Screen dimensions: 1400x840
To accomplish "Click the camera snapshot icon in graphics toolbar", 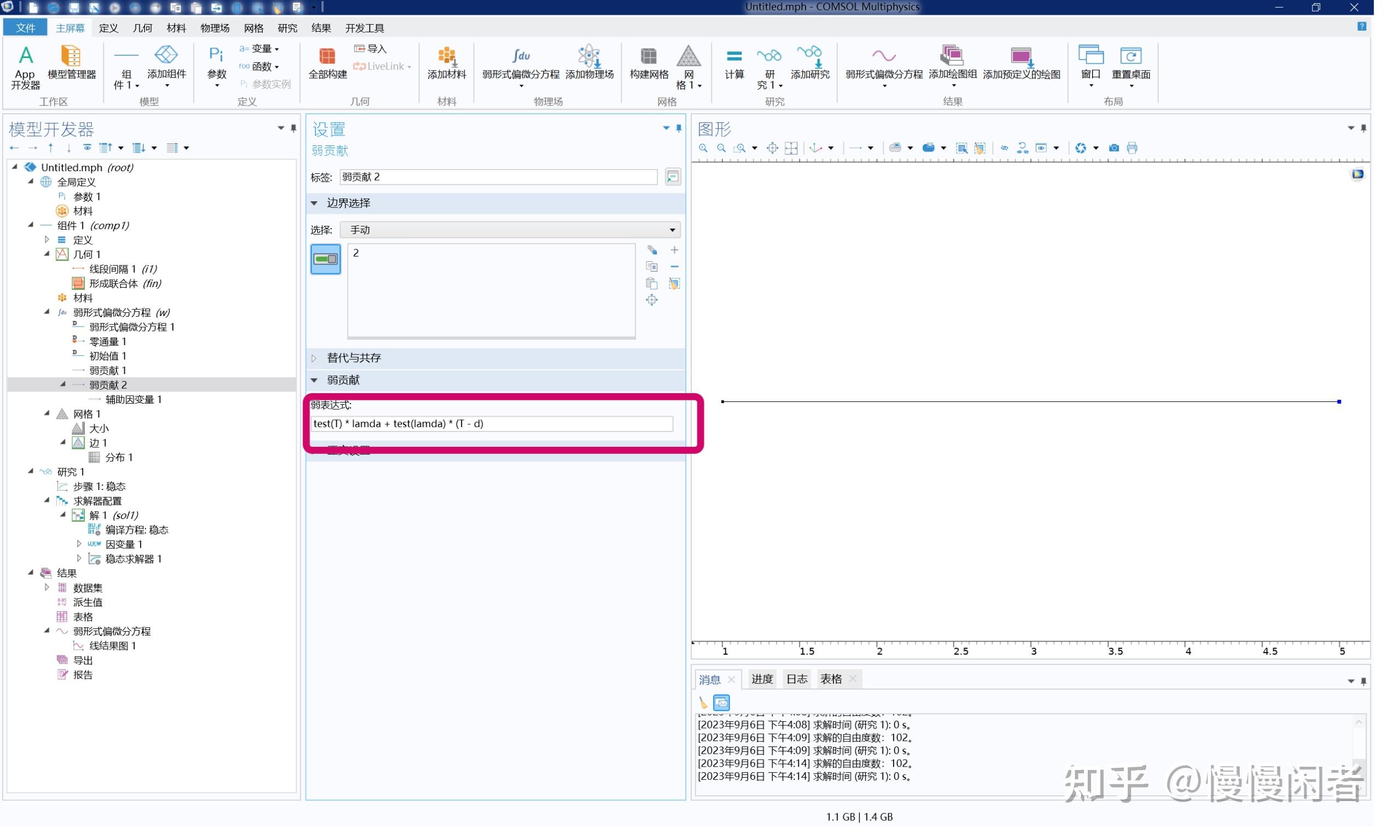I will [1113, 148].
